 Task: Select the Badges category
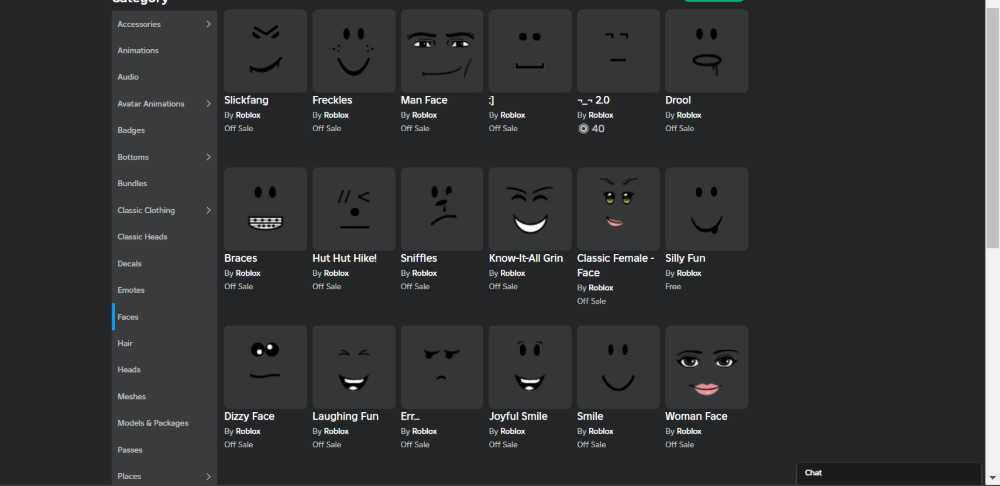165,130
